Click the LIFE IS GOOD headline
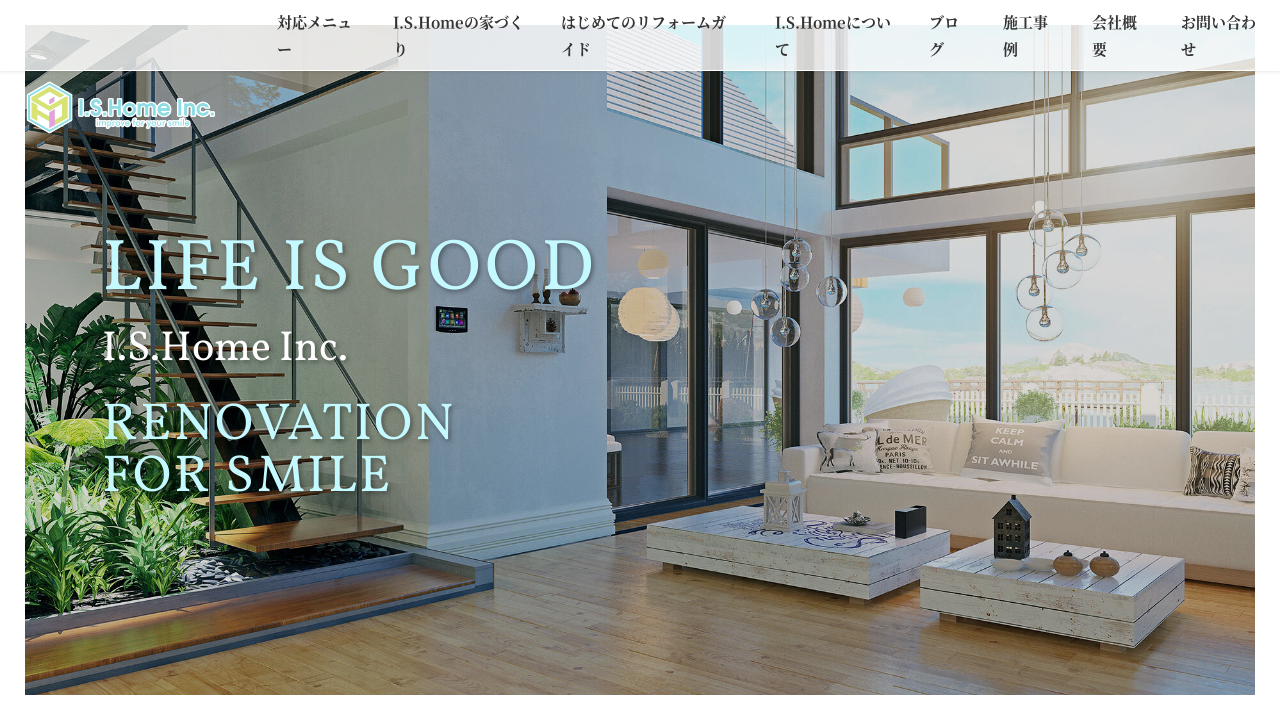 pyautogui.click(x=349, y=266)
